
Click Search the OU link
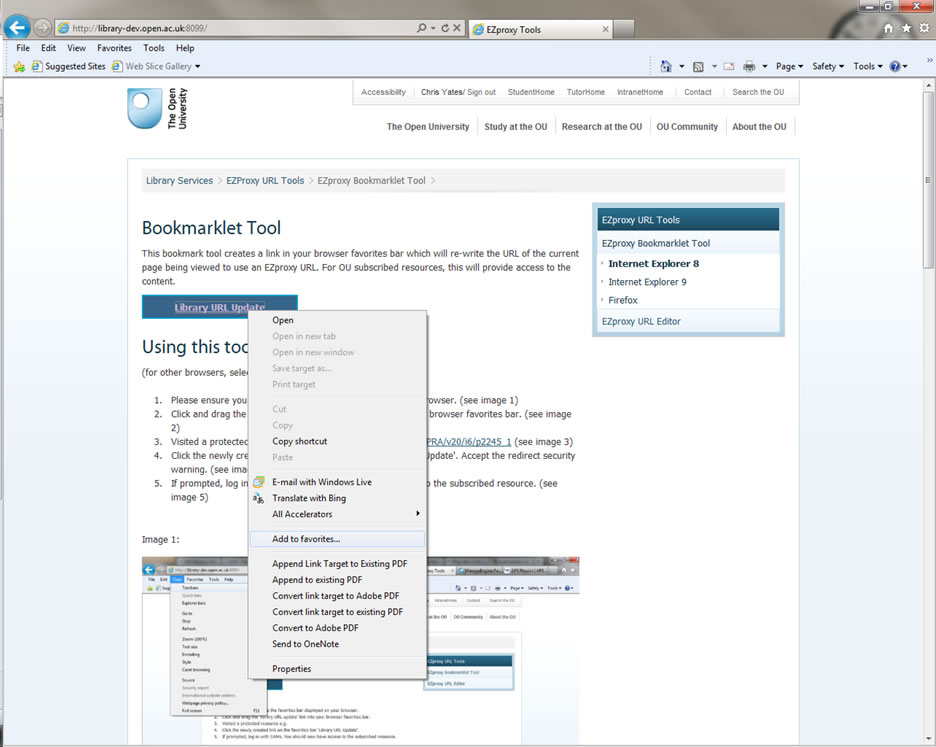pyautogui.click(x=758, y=92)
